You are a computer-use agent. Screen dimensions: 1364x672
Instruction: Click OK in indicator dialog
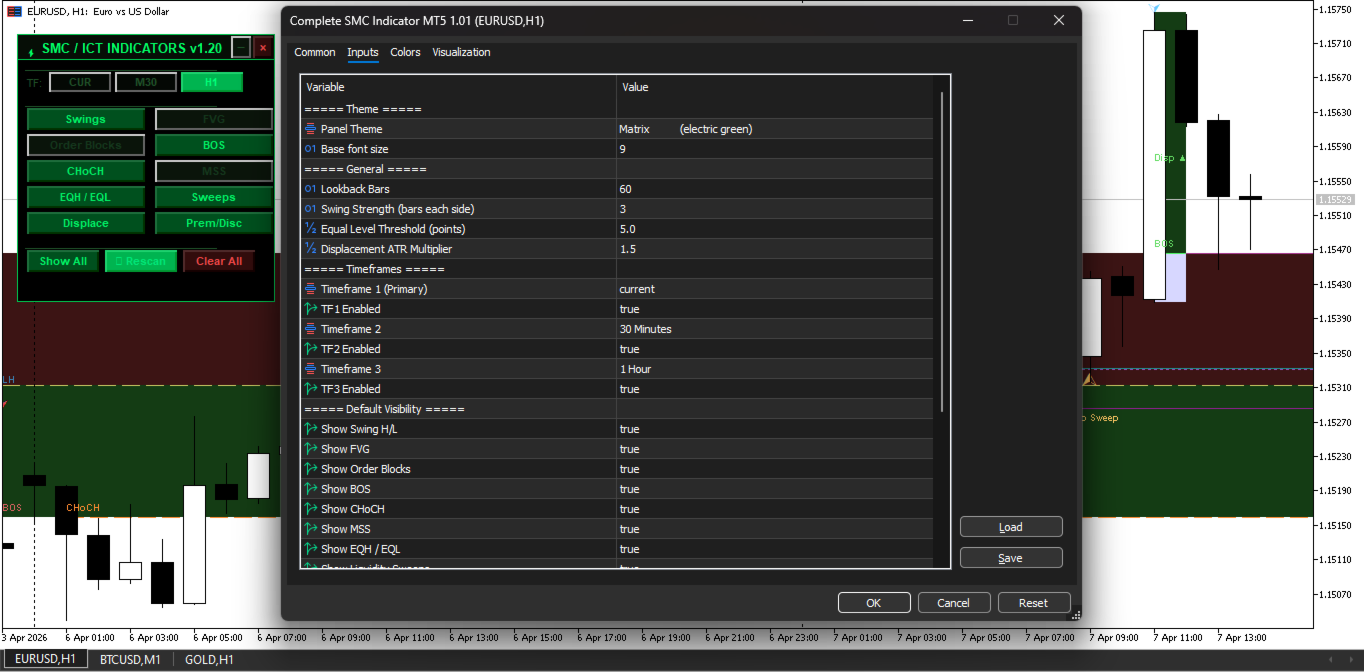click(x=874, y=603)
